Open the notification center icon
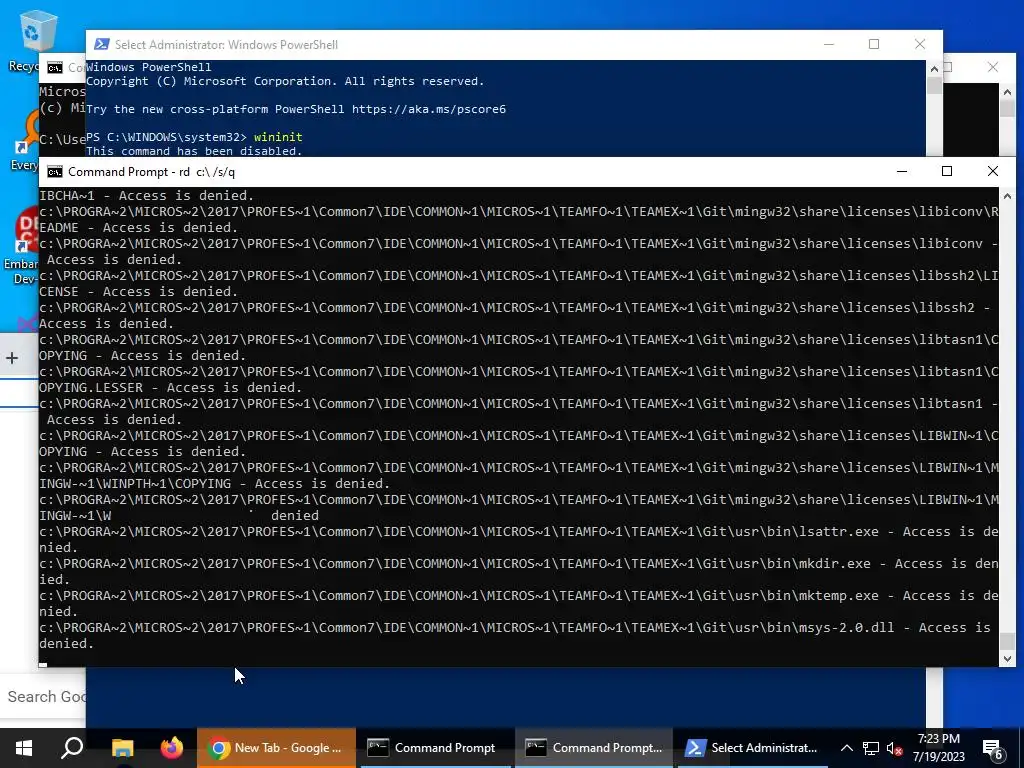Screen dimensions: 1024x768 pos(993,748)
